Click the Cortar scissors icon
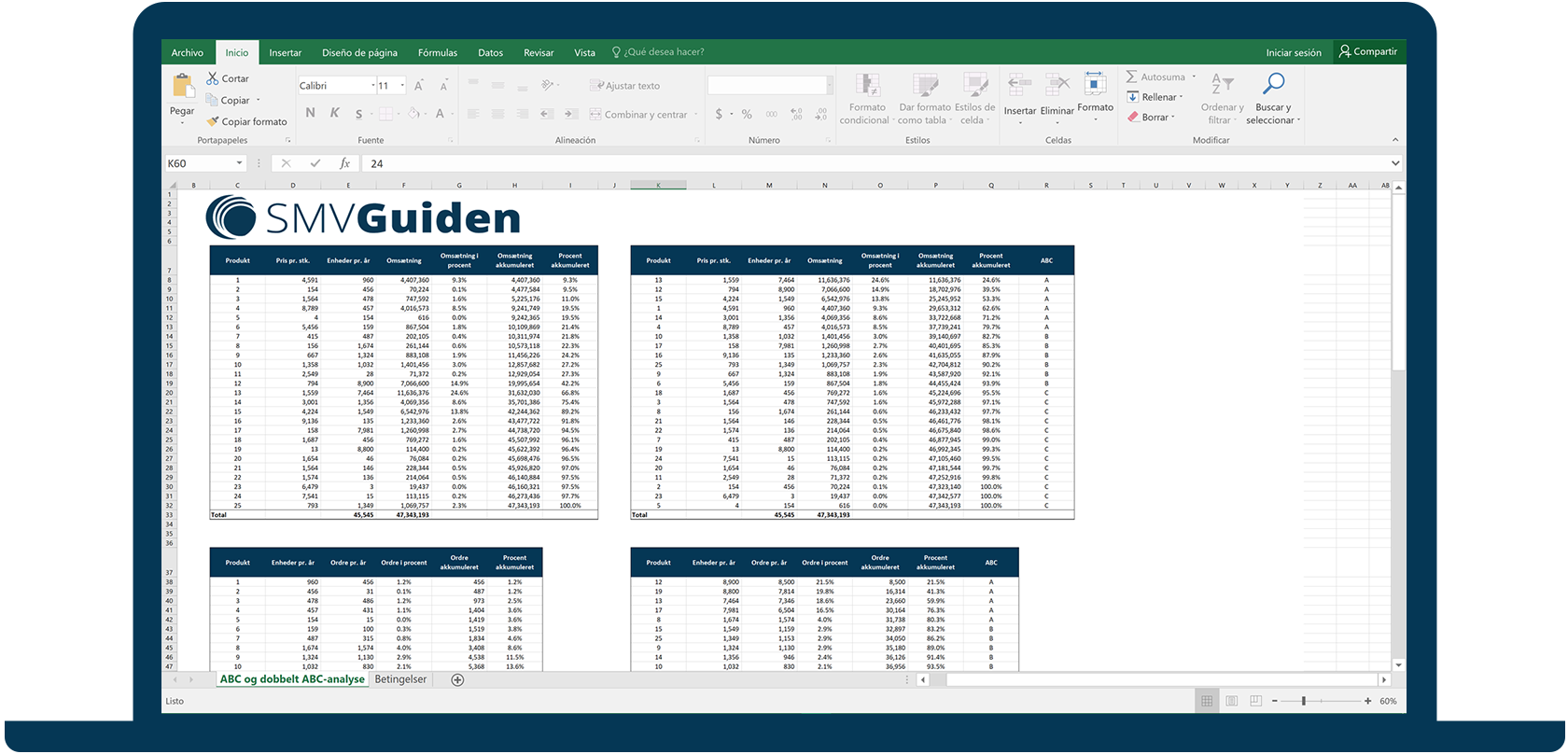1568x754 pixels. click(213, 78)
